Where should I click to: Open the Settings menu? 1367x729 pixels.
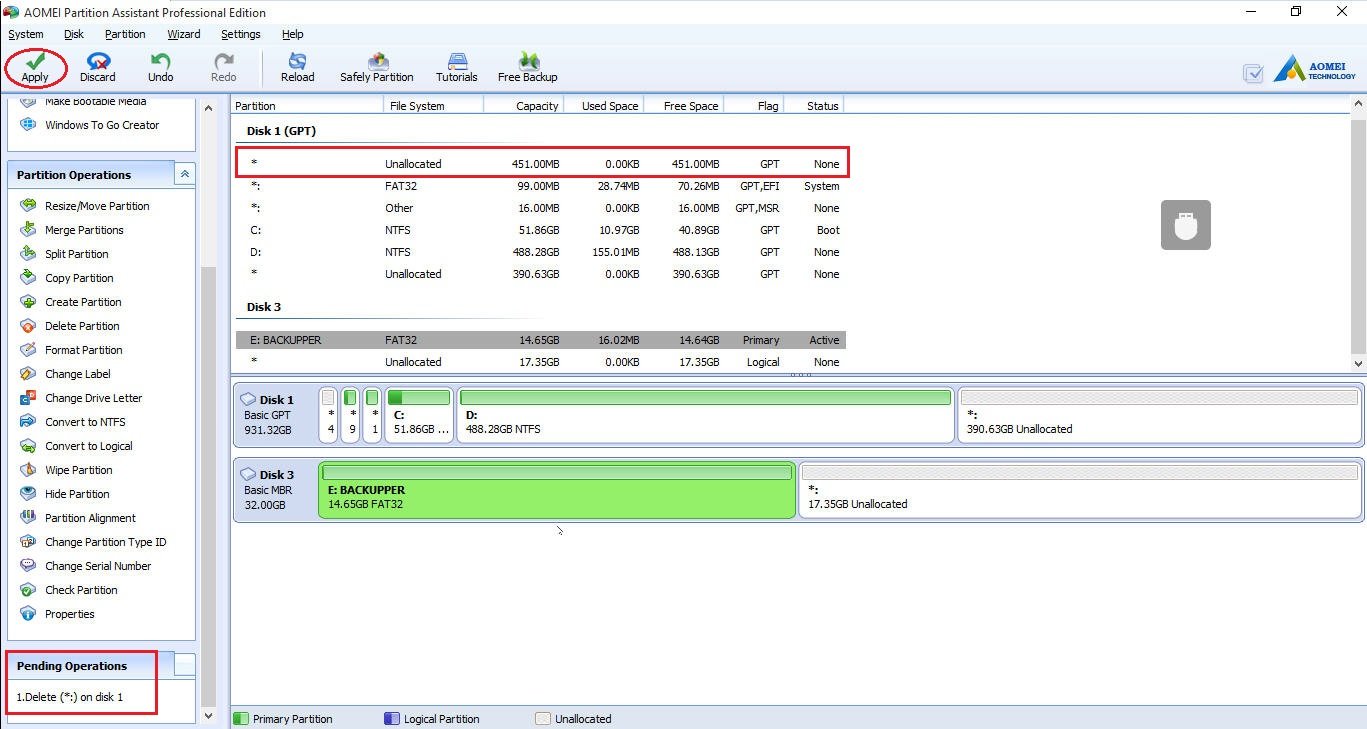point(240,34)
